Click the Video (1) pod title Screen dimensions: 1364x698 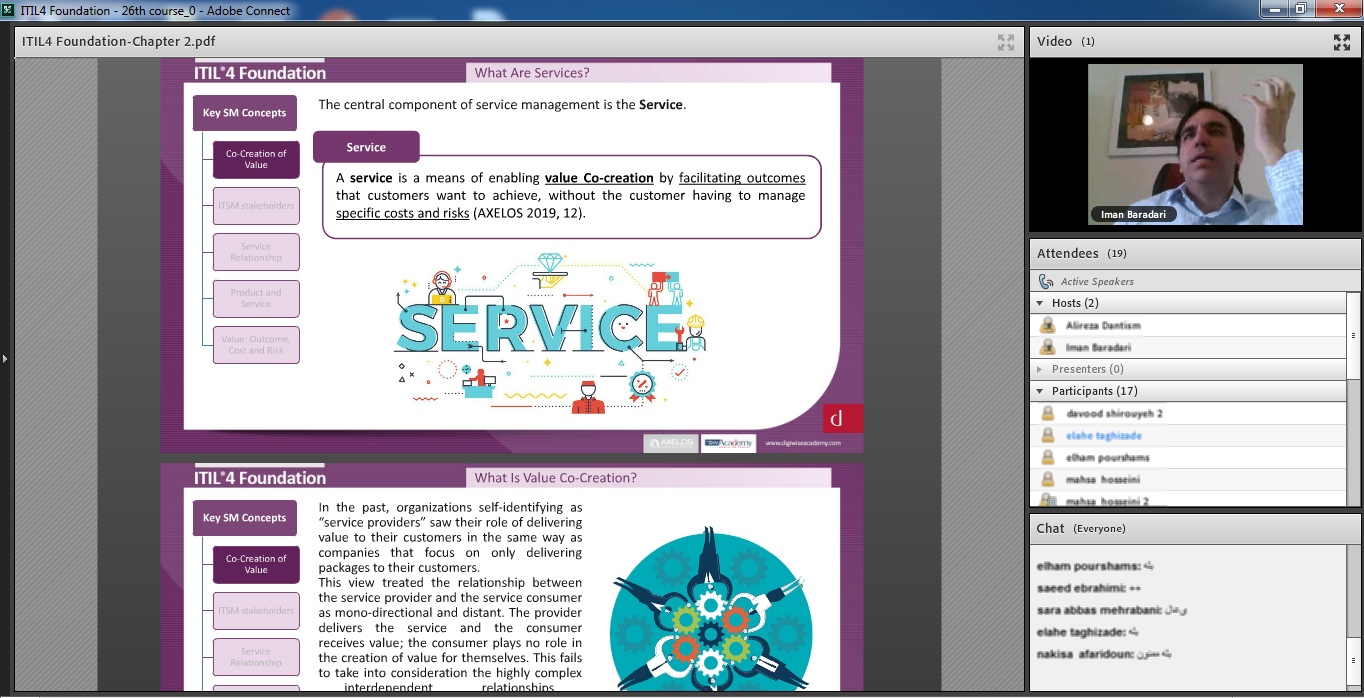click(1066, 42)
